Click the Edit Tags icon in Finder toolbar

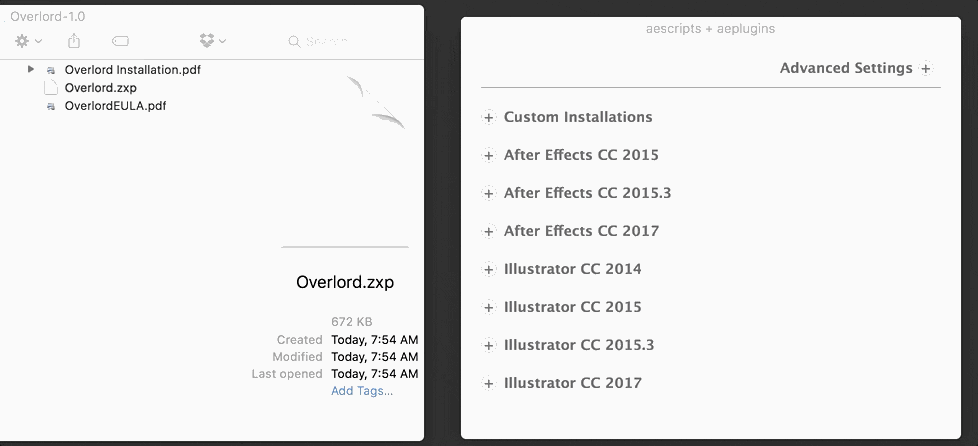tap(120, 41)
